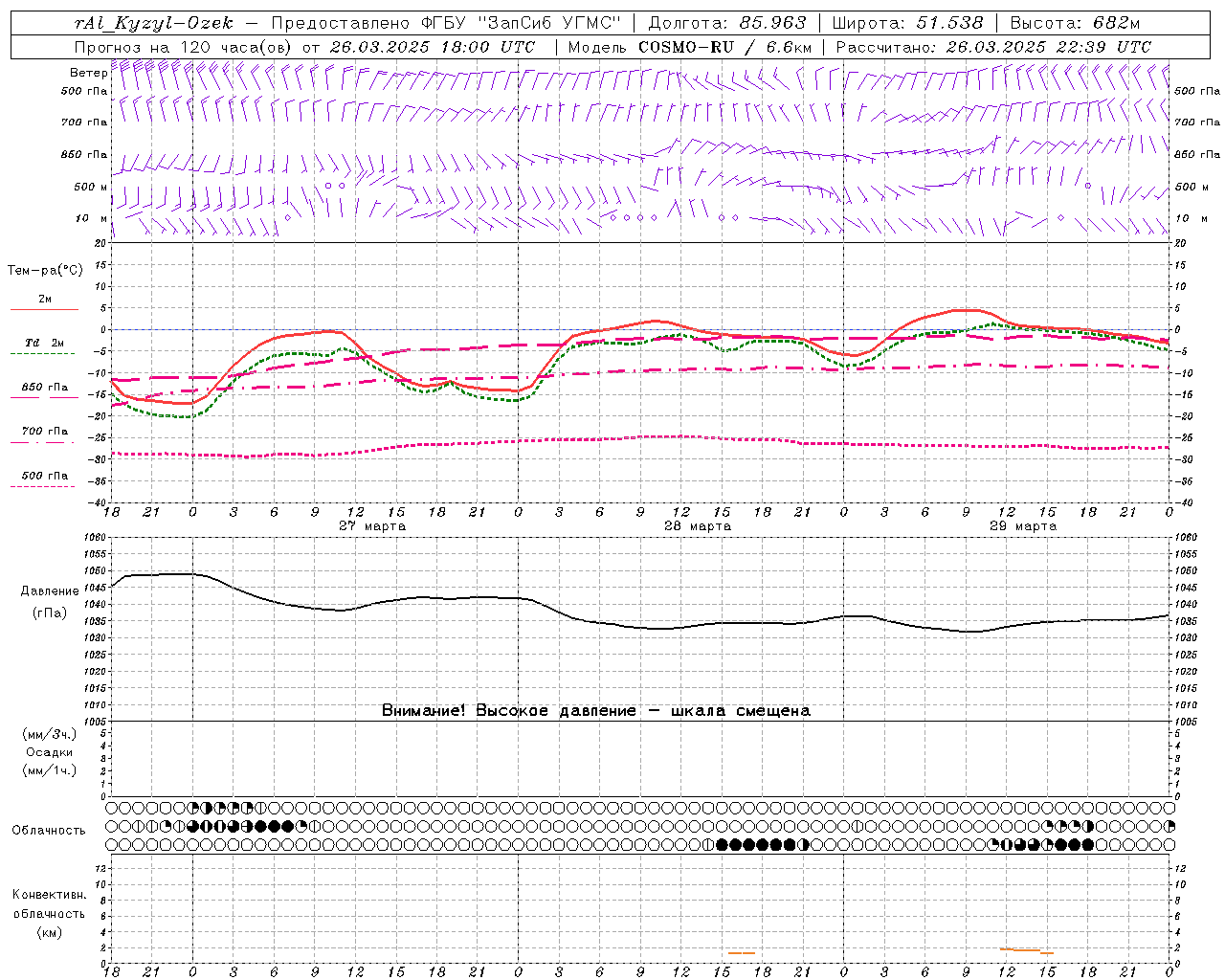Viewport: 1225px width, 980px height.
Task: Click the 'Облачность' cloud cover label
Action: tap(48, 831)
